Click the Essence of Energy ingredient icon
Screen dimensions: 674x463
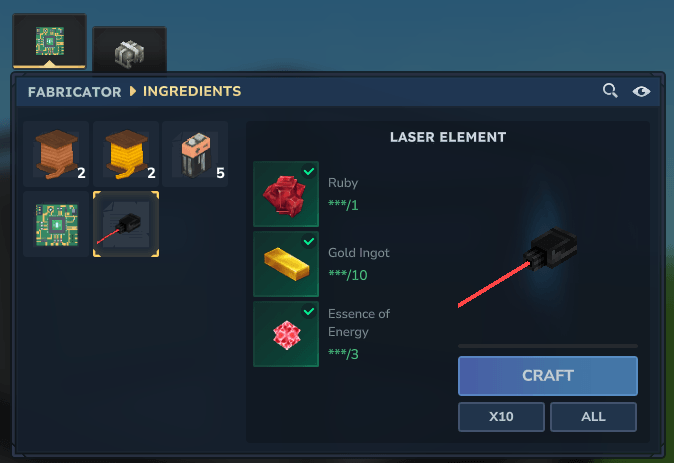tap(286, 334)
